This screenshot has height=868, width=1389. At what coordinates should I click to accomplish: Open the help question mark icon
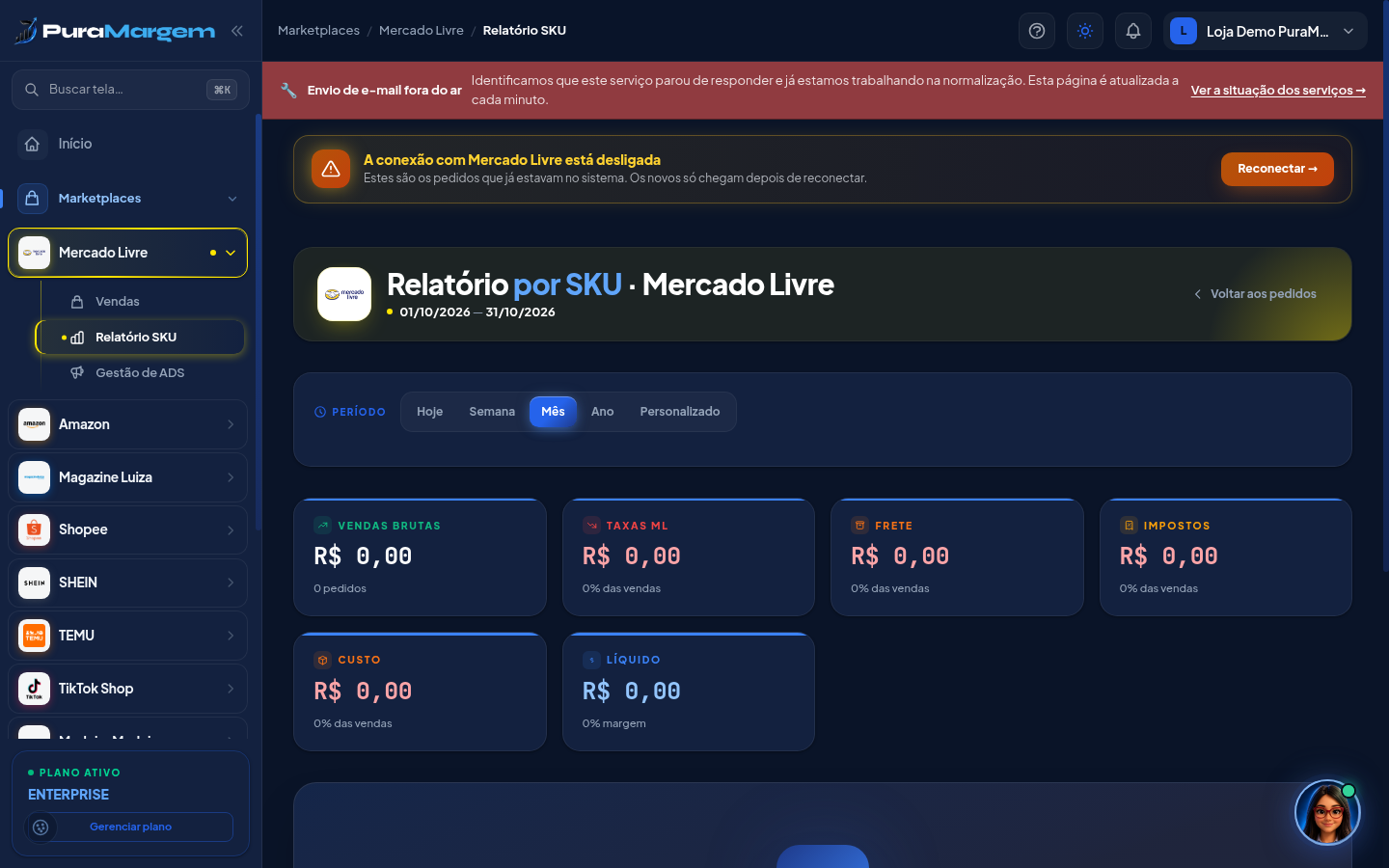pos(1037,31)
